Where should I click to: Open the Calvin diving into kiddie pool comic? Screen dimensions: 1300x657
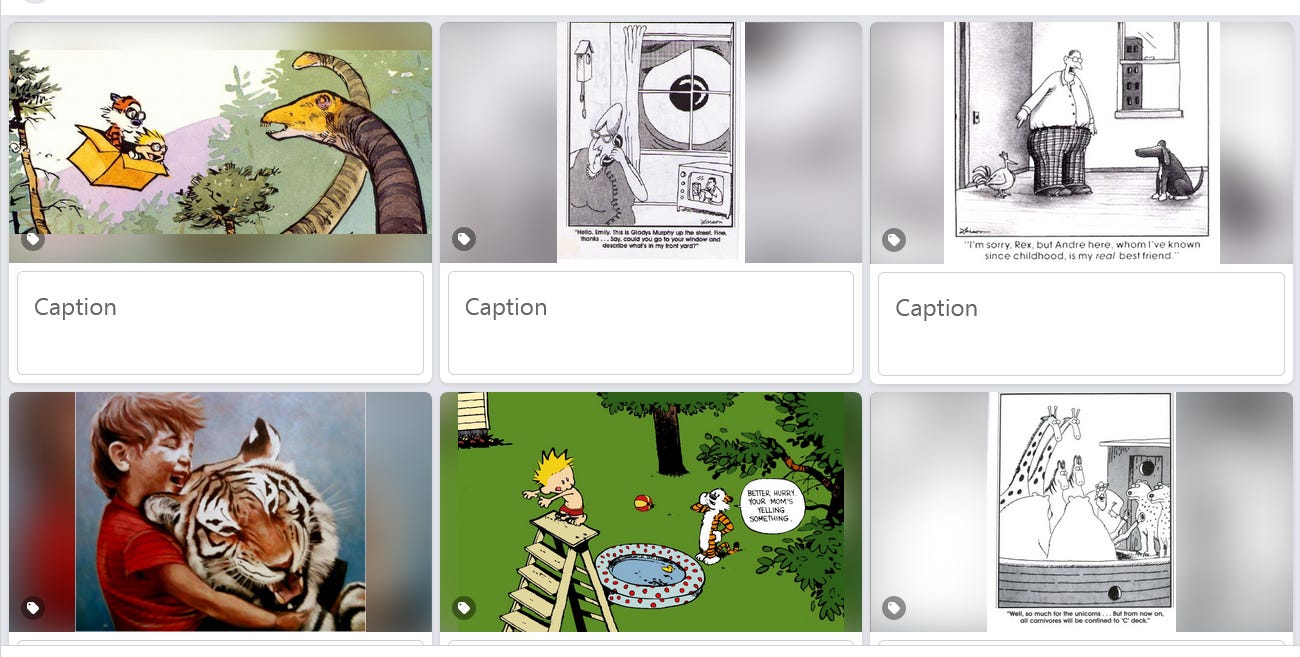(651, 512)
